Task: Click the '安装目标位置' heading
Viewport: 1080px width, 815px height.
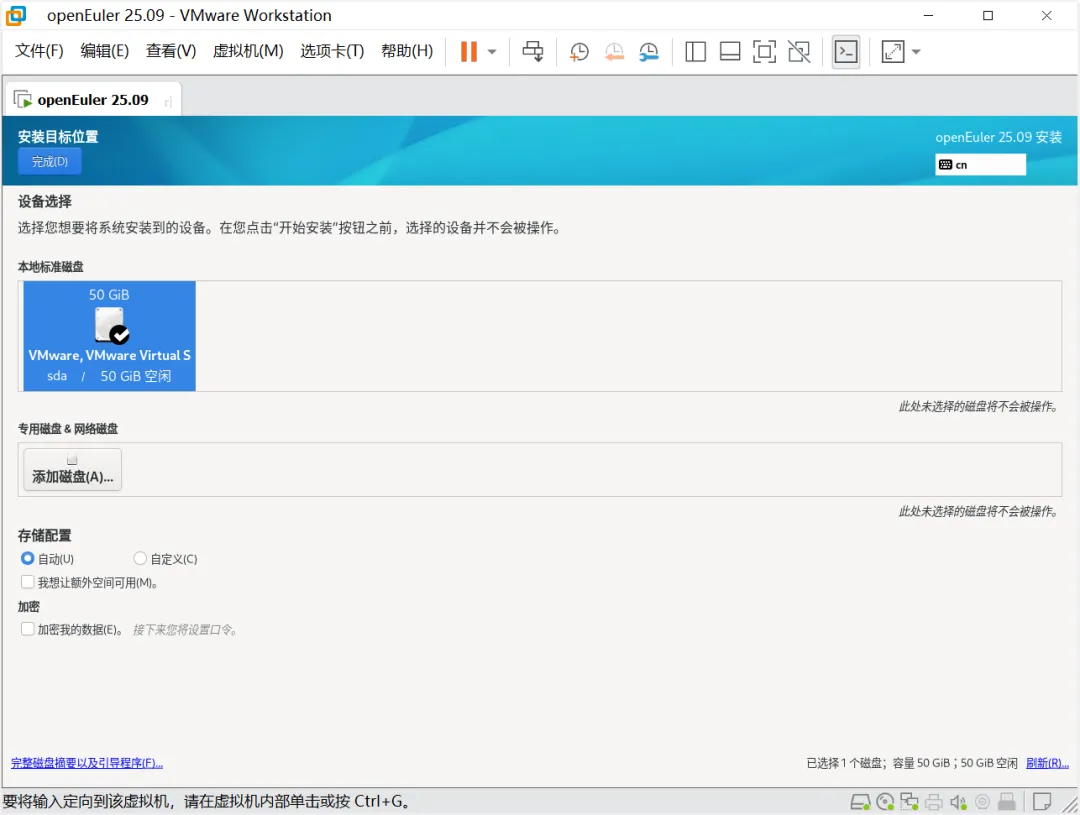Action: 58,136
